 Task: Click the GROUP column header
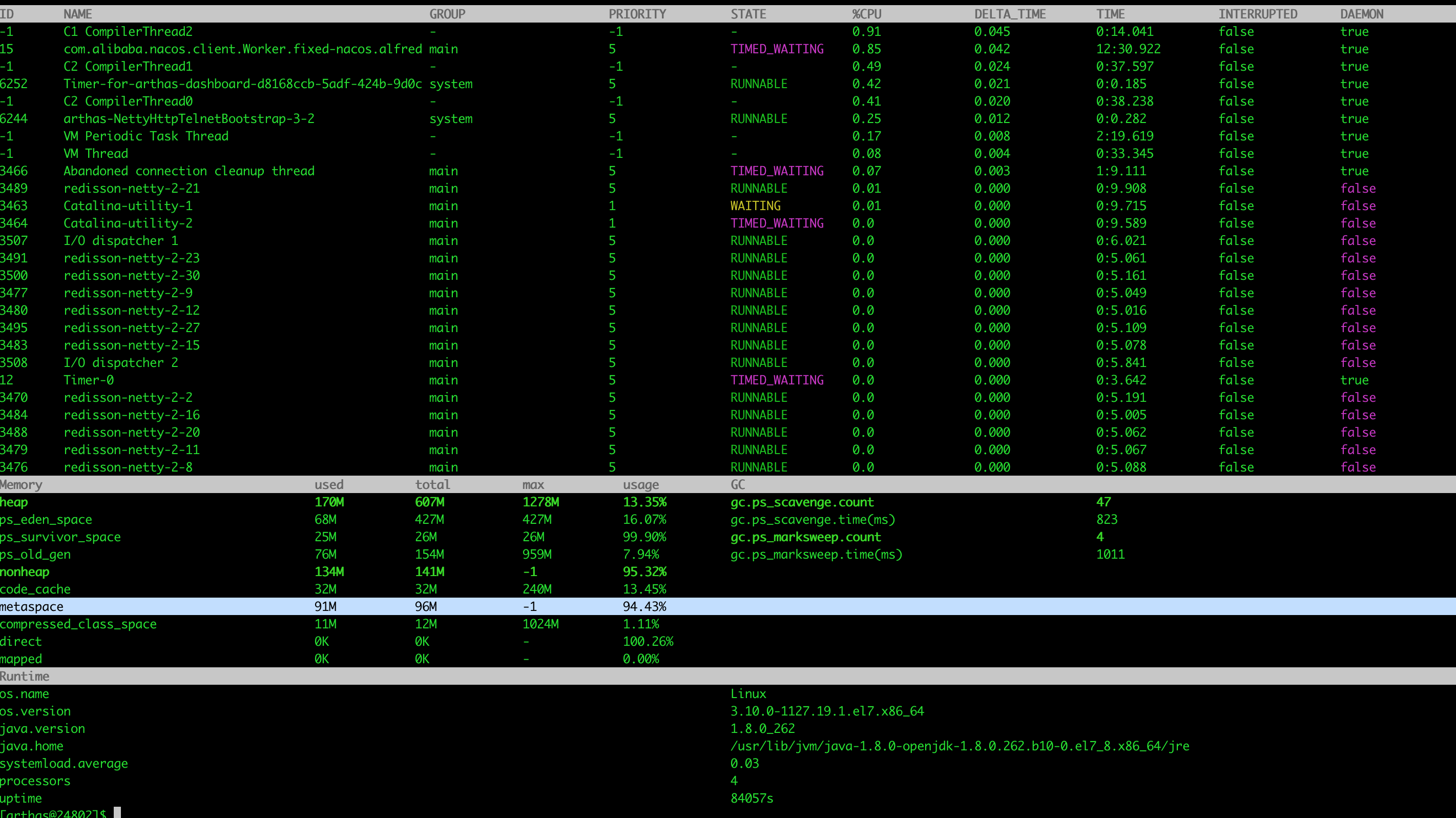pyautogui.click(x=447, y=14)
